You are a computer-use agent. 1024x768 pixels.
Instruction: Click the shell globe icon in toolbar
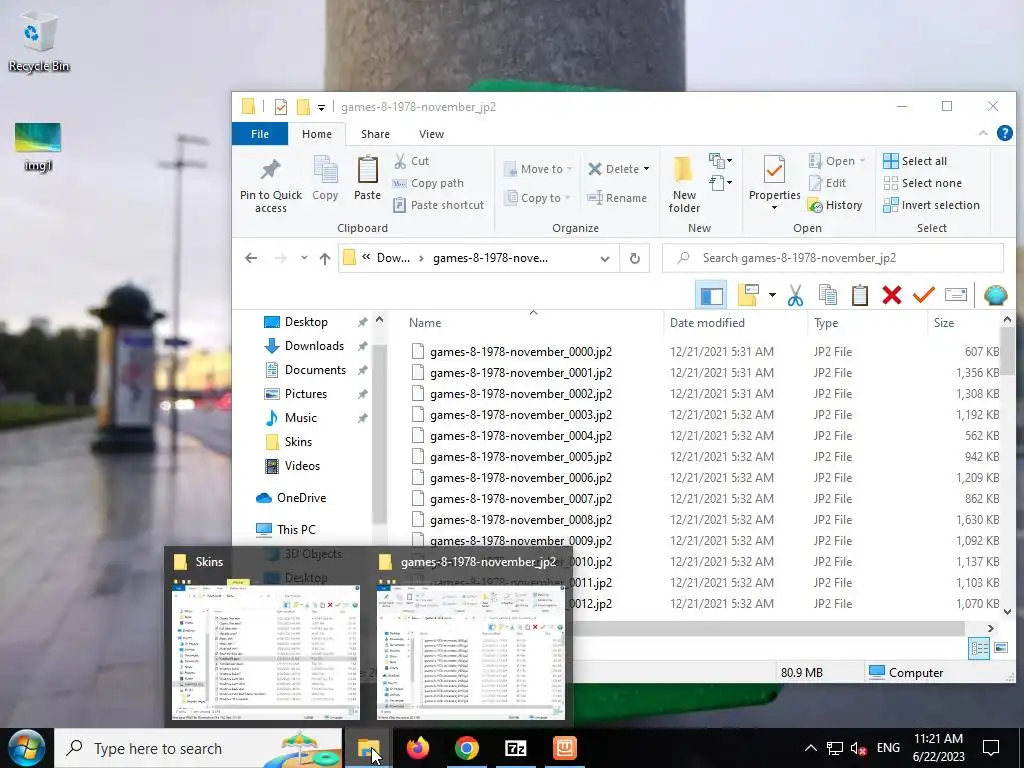[x=995, y=295]
